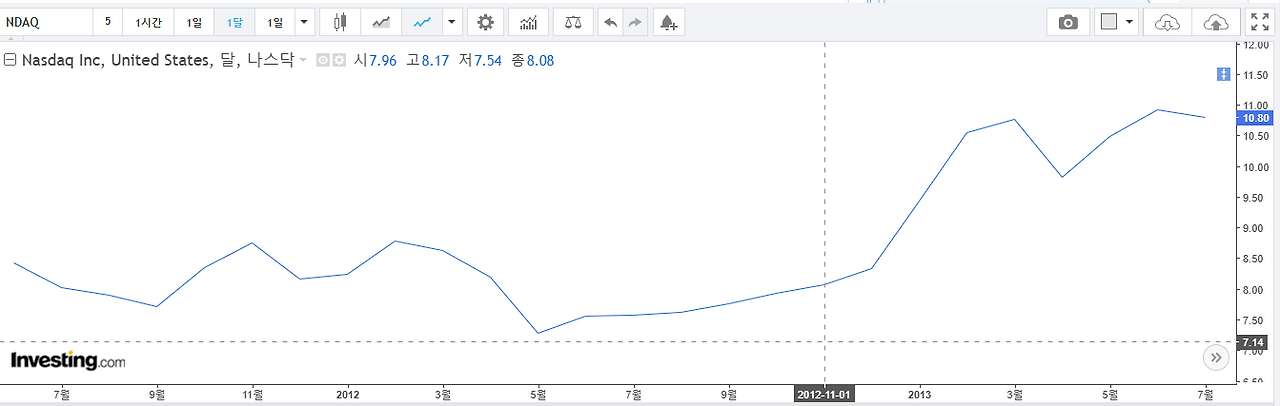The height and width of the screenshot is (406, 1280).
Task: Click the 2012 label on time axis
Action: (x=348, y=394)
